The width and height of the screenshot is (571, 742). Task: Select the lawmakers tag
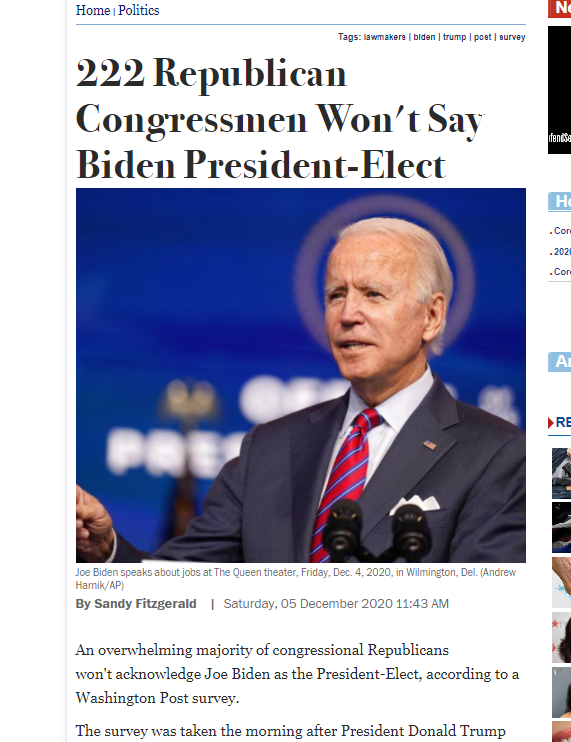384,37
